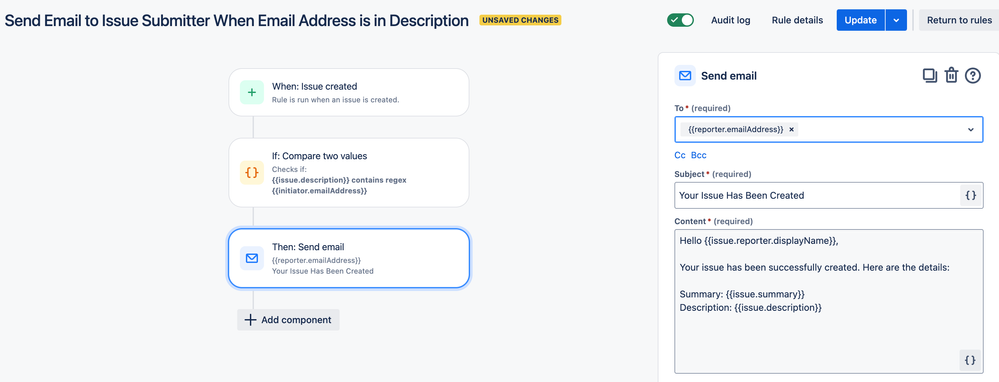Screen dimensions: 999x382
Task: Click into the Subject input field
Action: point(816,196)
